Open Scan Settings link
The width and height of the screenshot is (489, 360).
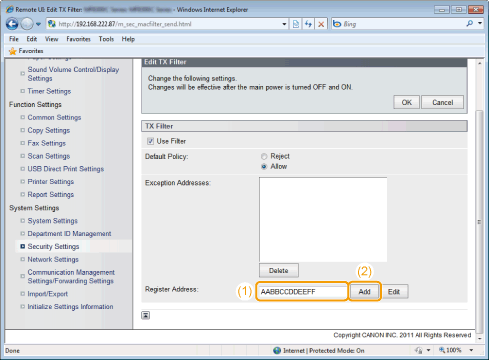click(49, 156)
